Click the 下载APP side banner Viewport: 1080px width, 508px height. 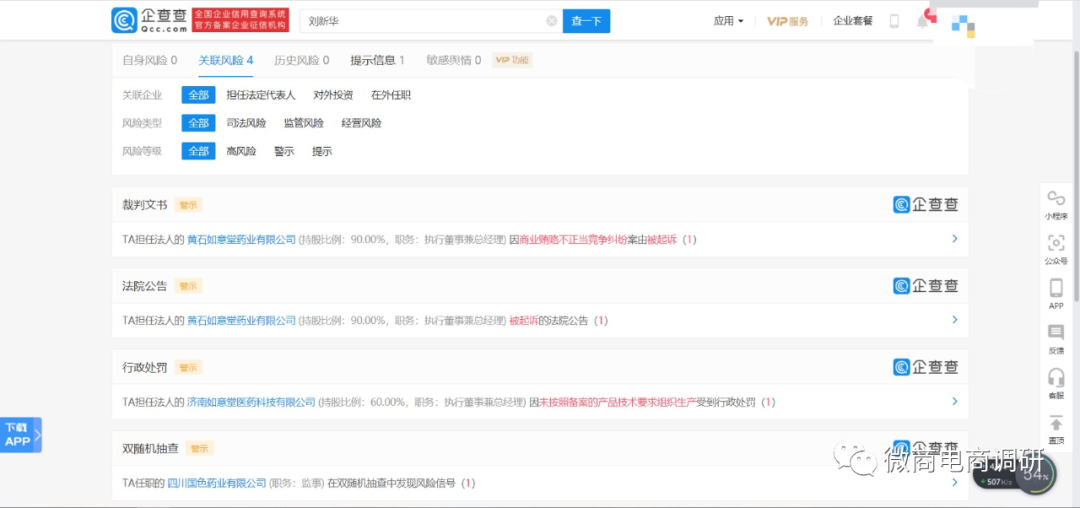coord(19,435)
